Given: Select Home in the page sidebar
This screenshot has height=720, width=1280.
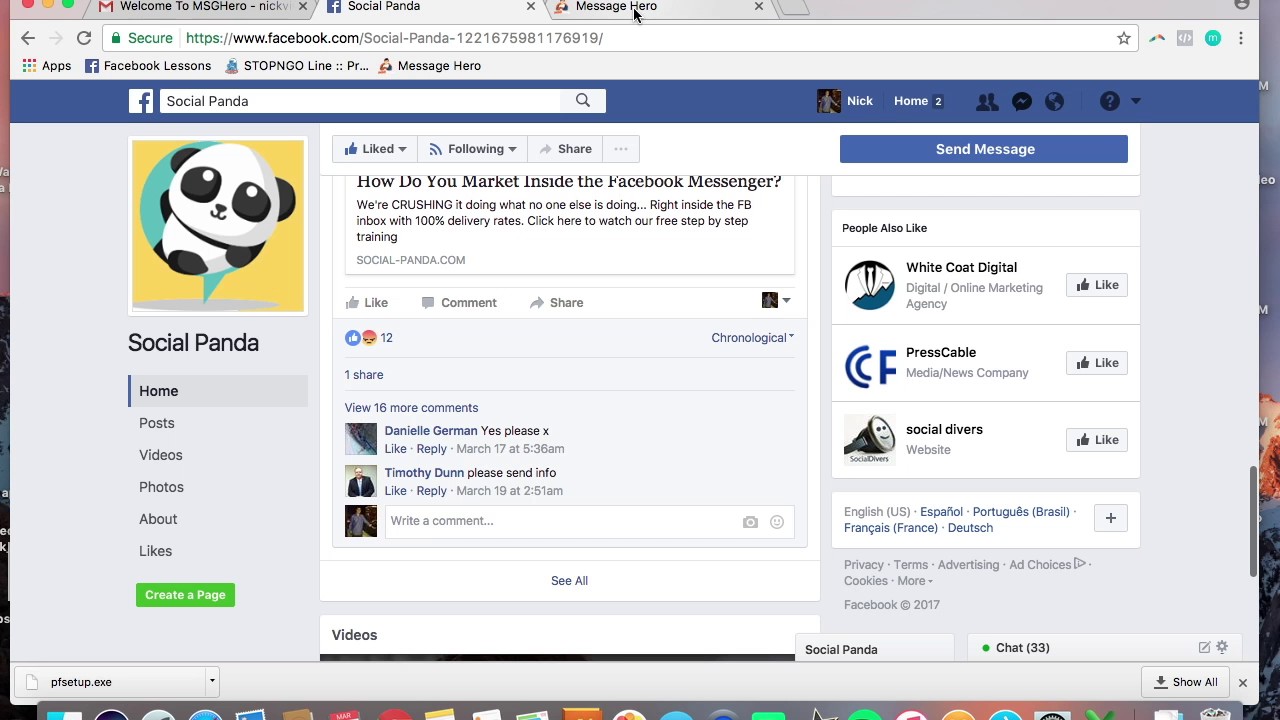Looking at the screenshot, I should 218,391.
